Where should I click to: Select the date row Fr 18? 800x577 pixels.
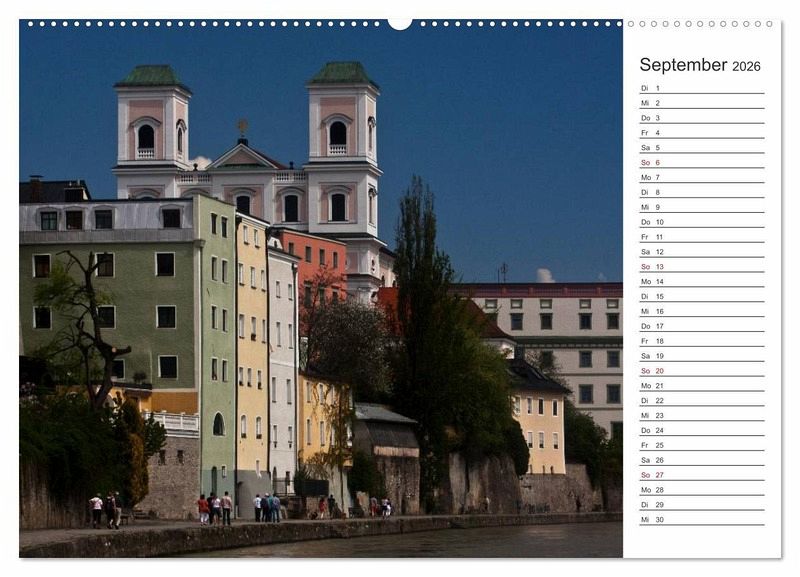702,341
